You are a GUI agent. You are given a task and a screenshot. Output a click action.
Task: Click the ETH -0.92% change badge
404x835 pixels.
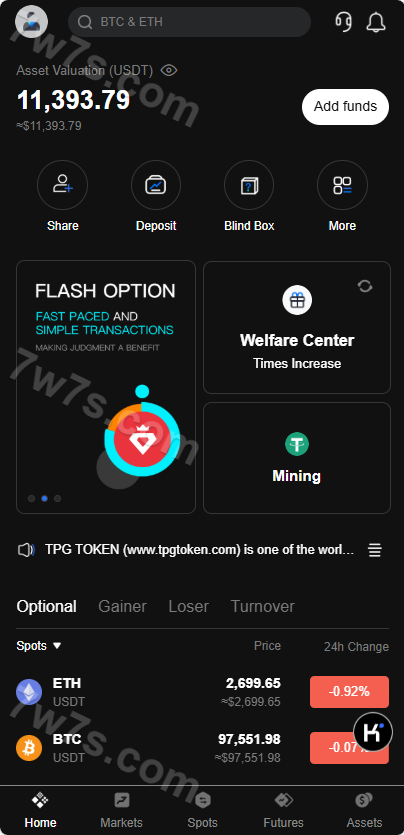(349, 692)
